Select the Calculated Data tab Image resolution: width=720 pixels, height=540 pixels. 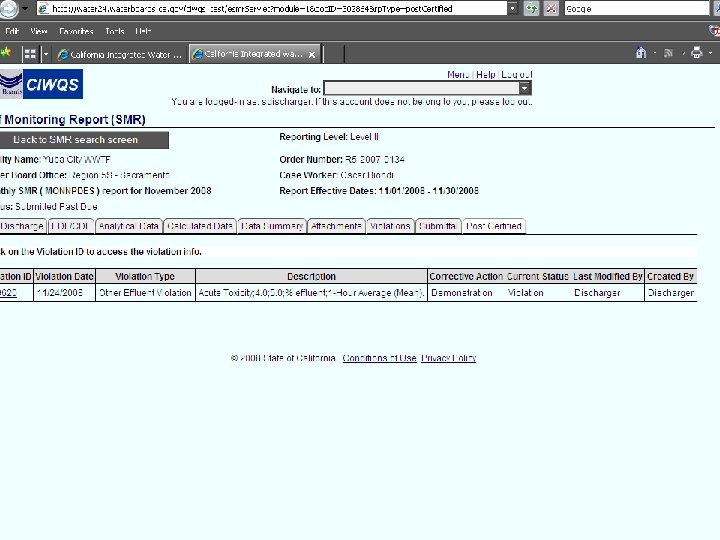pos(200,226)
